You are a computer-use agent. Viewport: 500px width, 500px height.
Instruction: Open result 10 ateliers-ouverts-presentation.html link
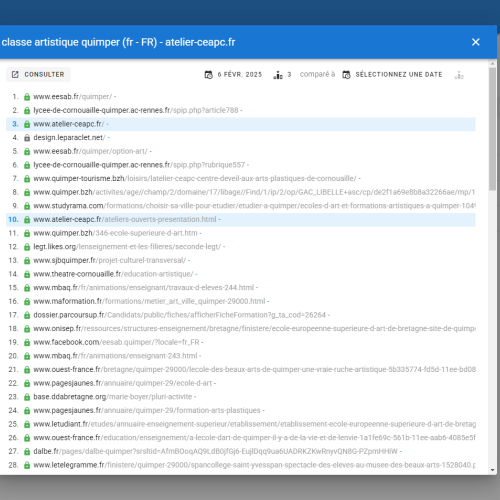tap(125, 219)
